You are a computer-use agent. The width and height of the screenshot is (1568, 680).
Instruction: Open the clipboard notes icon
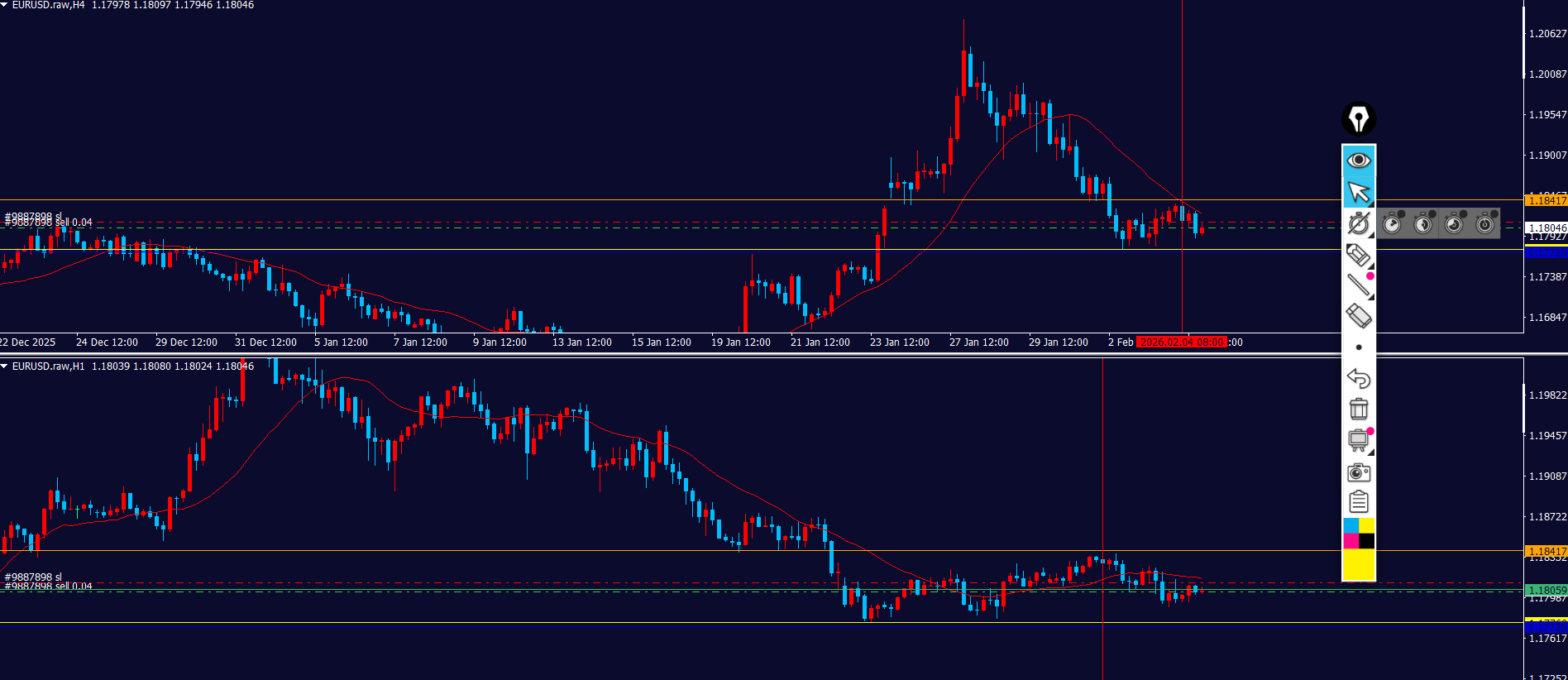[1358, 502]
